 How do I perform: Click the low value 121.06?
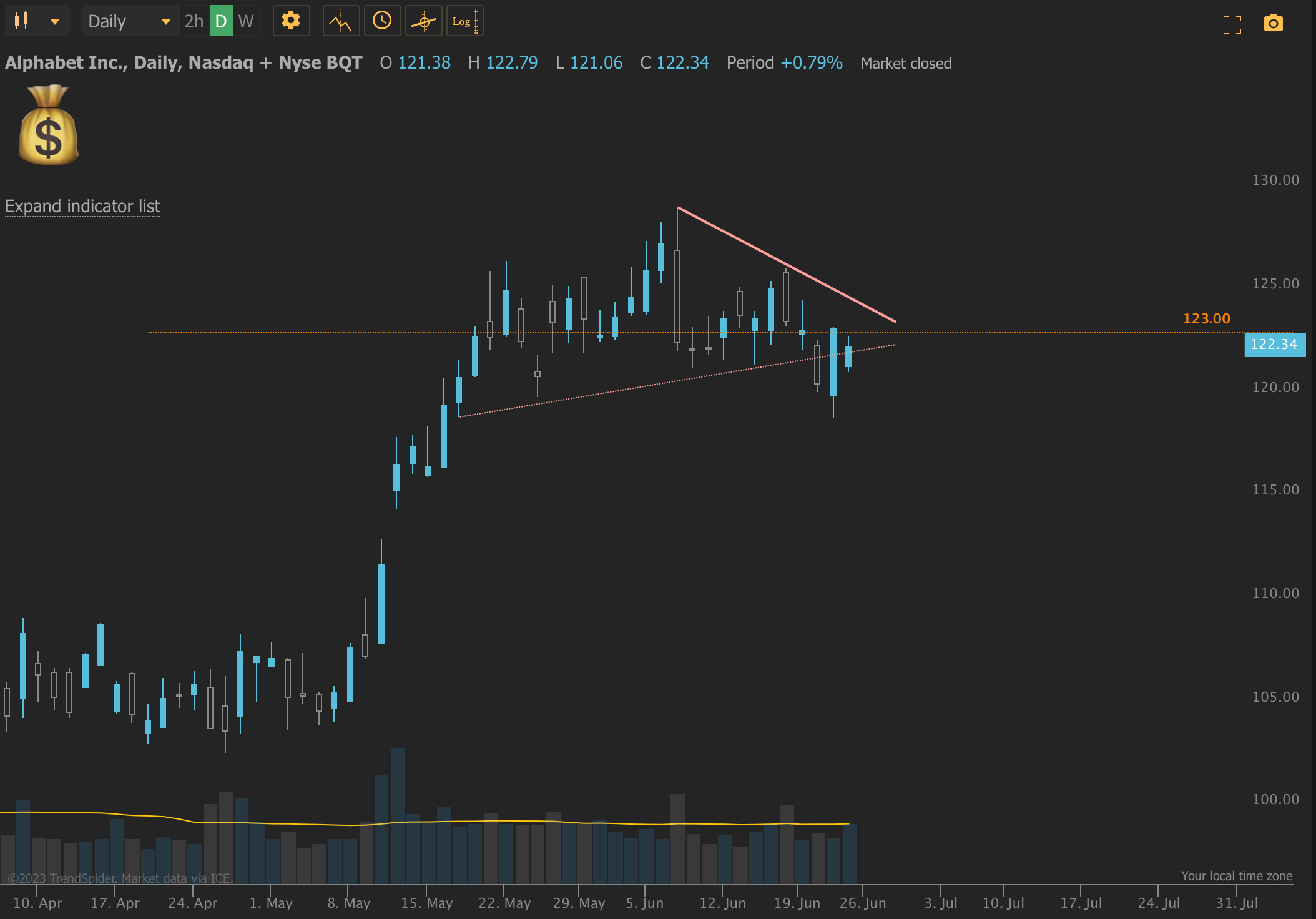tap(596, 62)
